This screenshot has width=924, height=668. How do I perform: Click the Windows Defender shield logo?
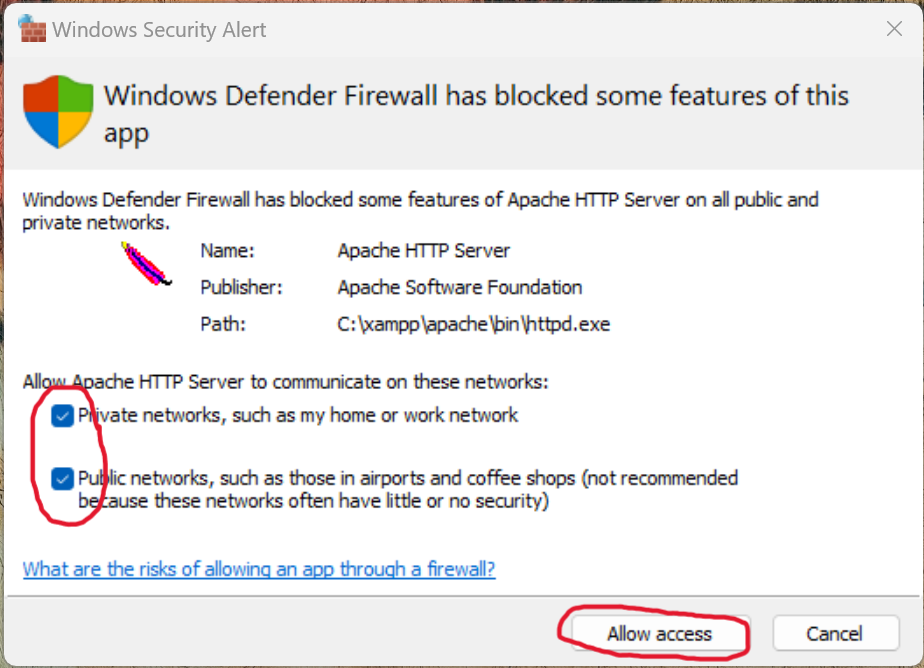pyautogui.click(x=57, y=111)
